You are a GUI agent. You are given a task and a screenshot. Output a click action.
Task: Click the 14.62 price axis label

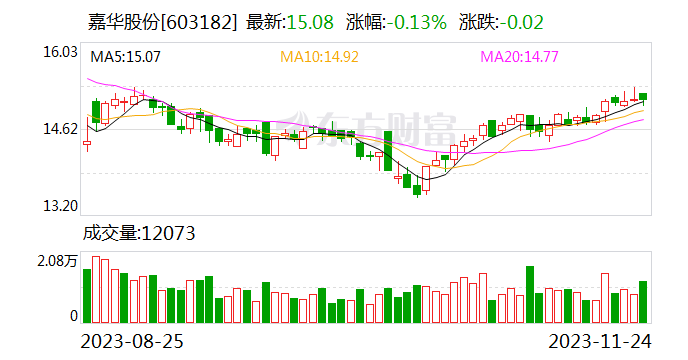(60, 129)
